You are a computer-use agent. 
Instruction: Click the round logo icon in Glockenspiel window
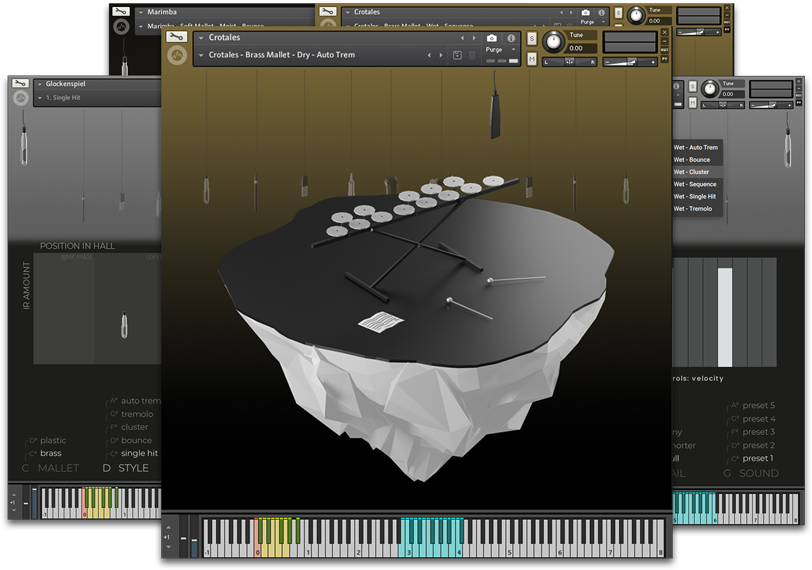point(21,97)
